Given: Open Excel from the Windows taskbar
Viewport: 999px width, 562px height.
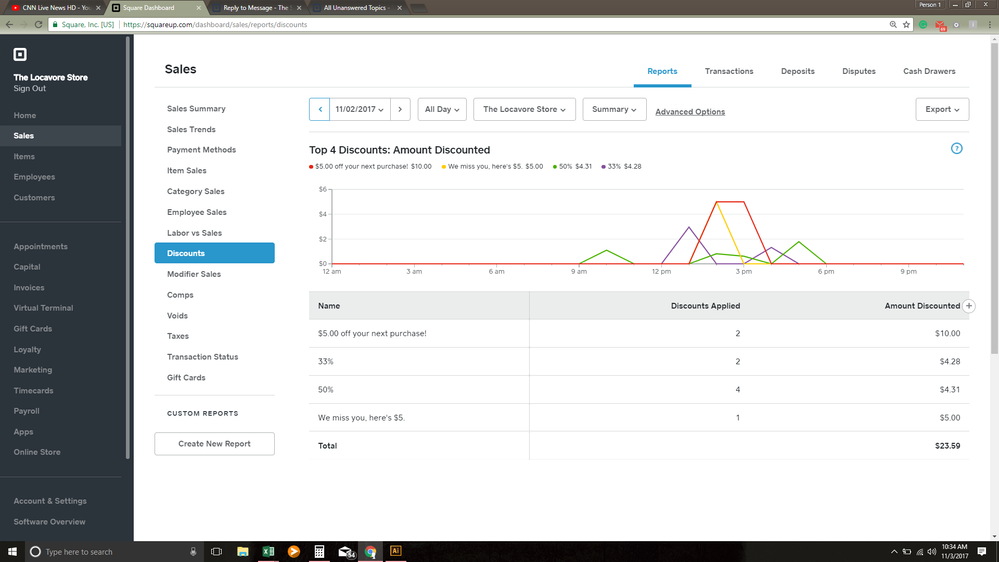Looking at the screenshot, I should 268,551.
